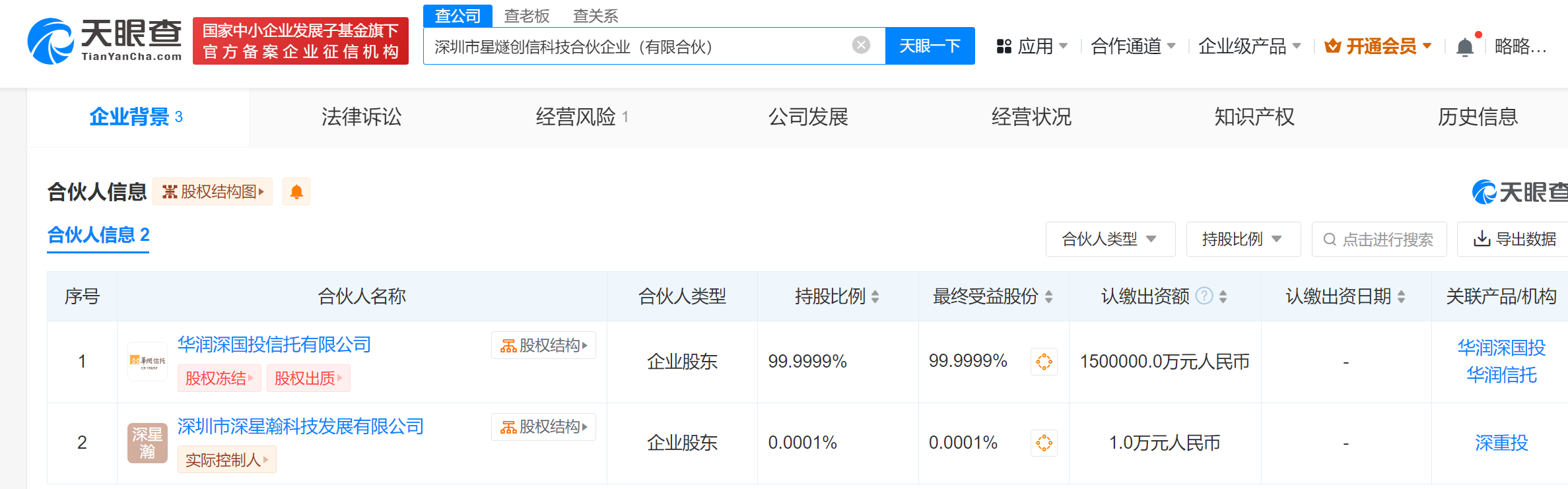Expand the 应用 menu

point(1033,46)
